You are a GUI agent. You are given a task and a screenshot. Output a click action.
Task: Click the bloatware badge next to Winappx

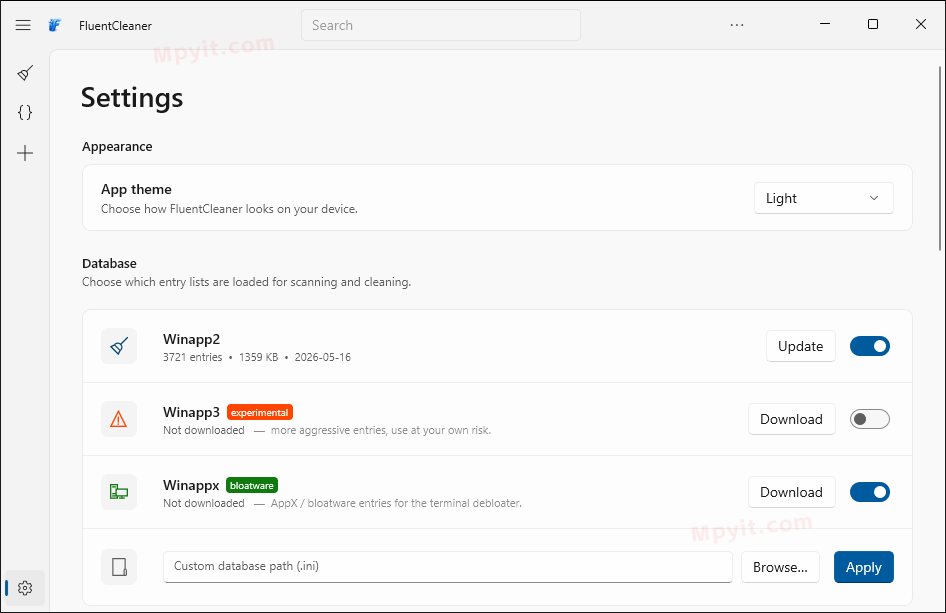point(252,486)
